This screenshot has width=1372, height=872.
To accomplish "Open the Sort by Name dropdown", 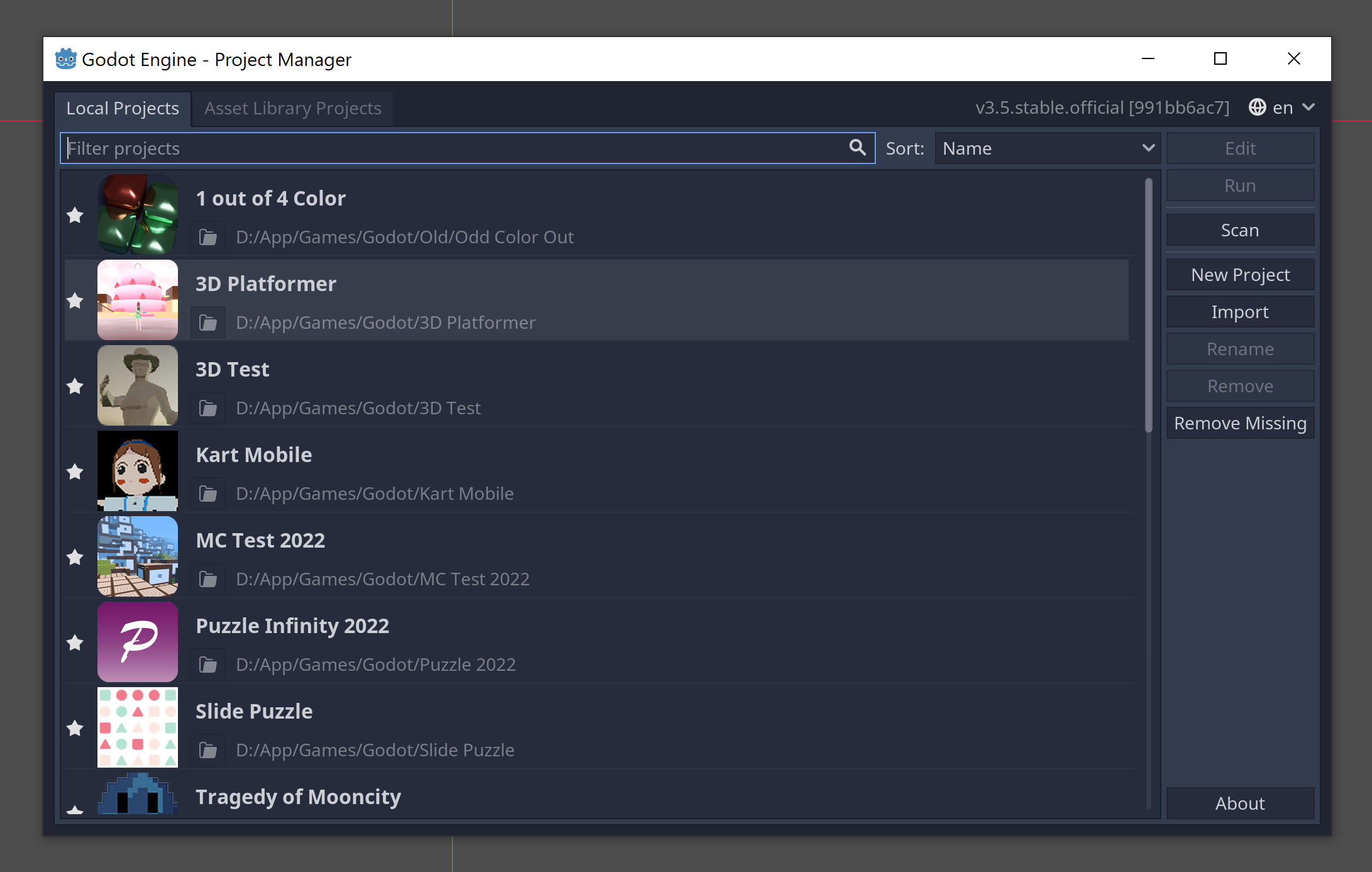I will coord(1048,148).
